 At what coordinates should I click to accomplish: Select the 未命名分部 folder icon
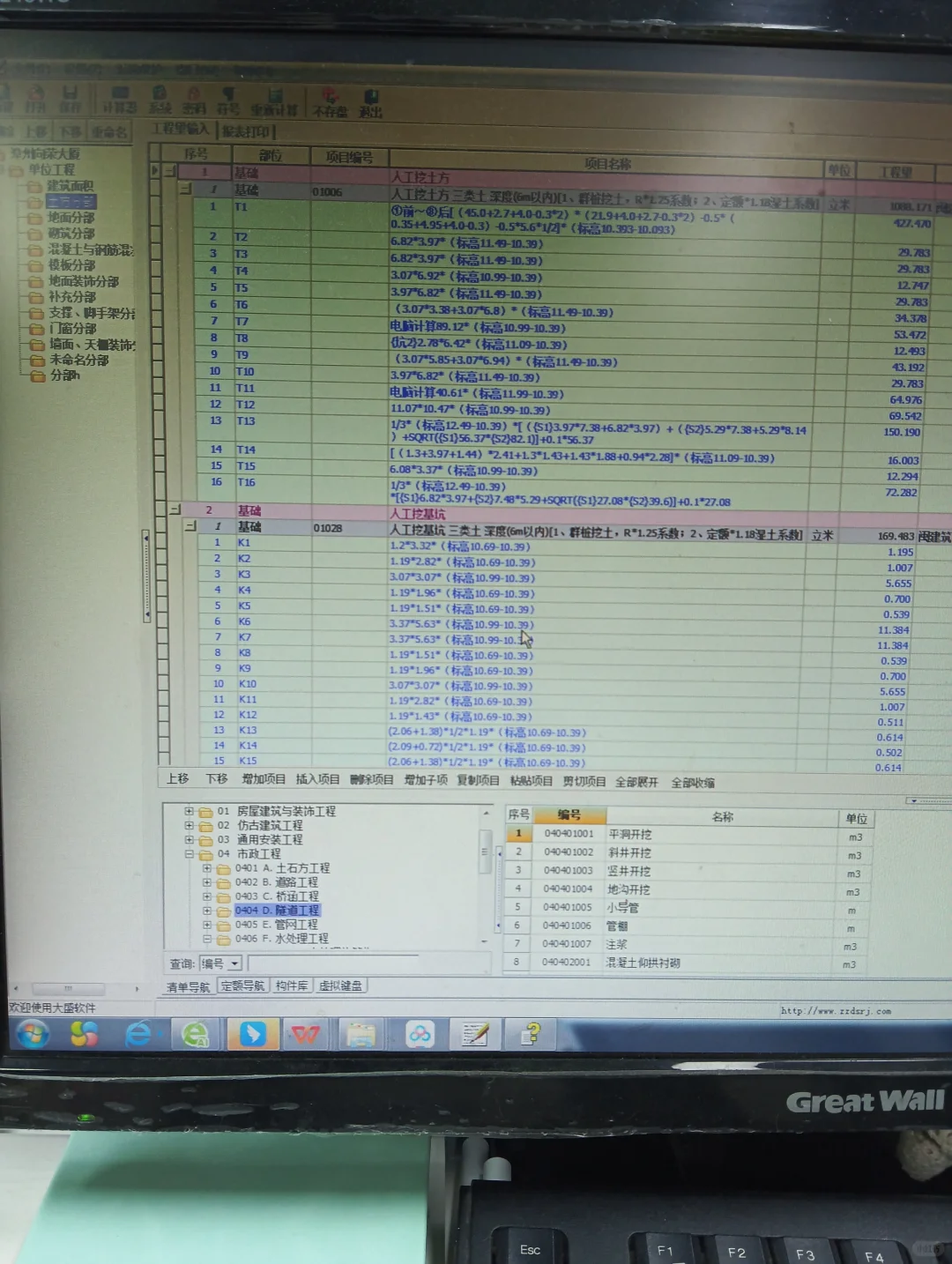tap(37, 361)
